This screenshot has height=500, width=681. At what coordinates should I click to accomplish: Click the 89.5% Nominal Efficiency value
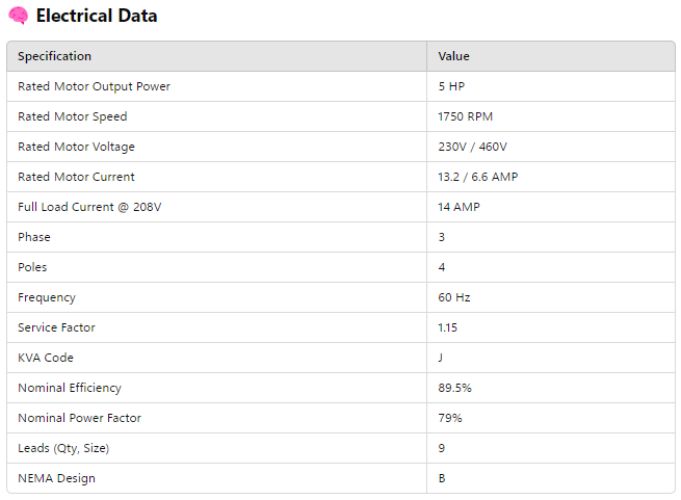coord(455,387)
